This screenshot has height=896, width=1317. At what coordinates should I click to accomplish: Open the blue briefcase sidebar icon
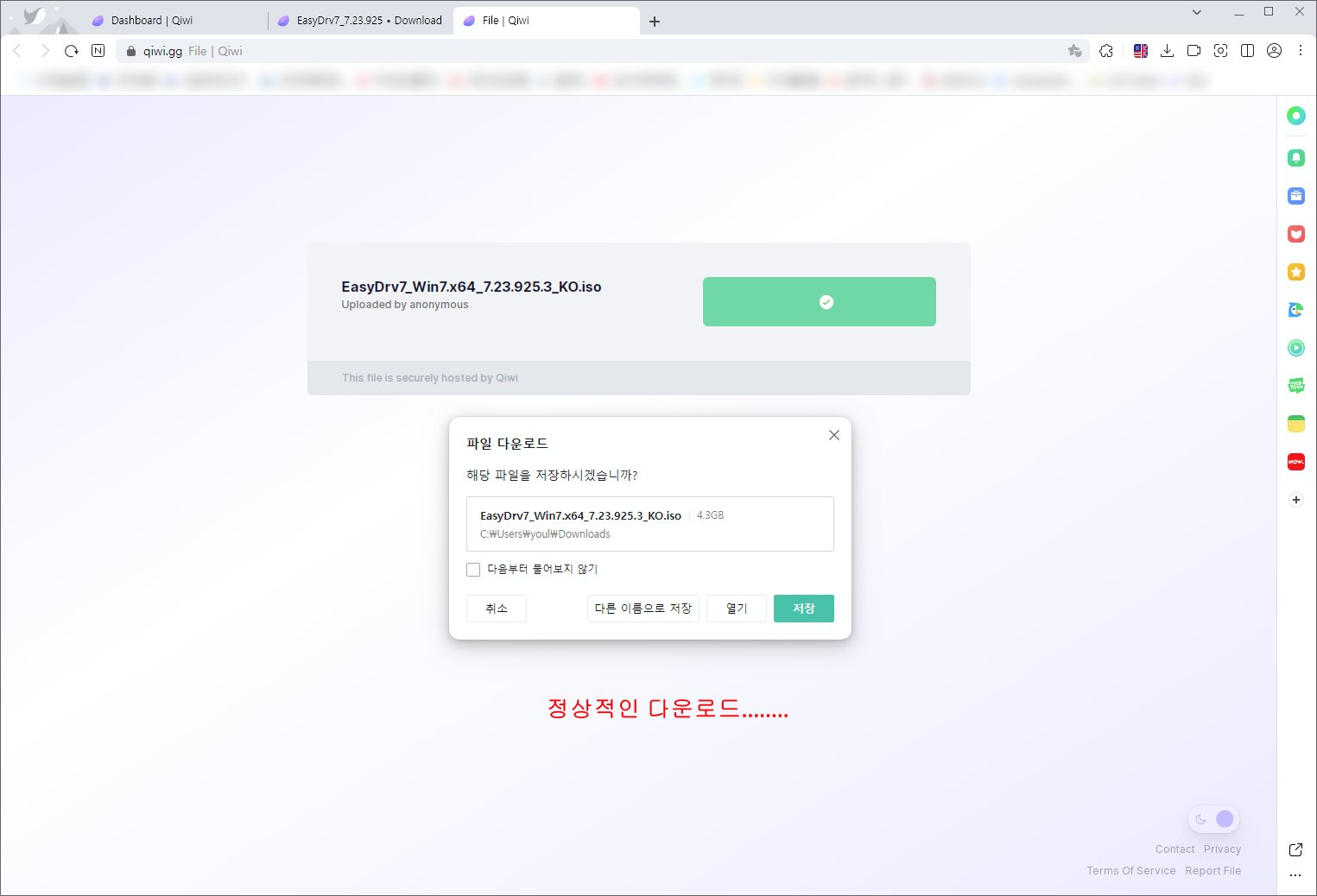pyautogui.click(x=1296, y=196)
